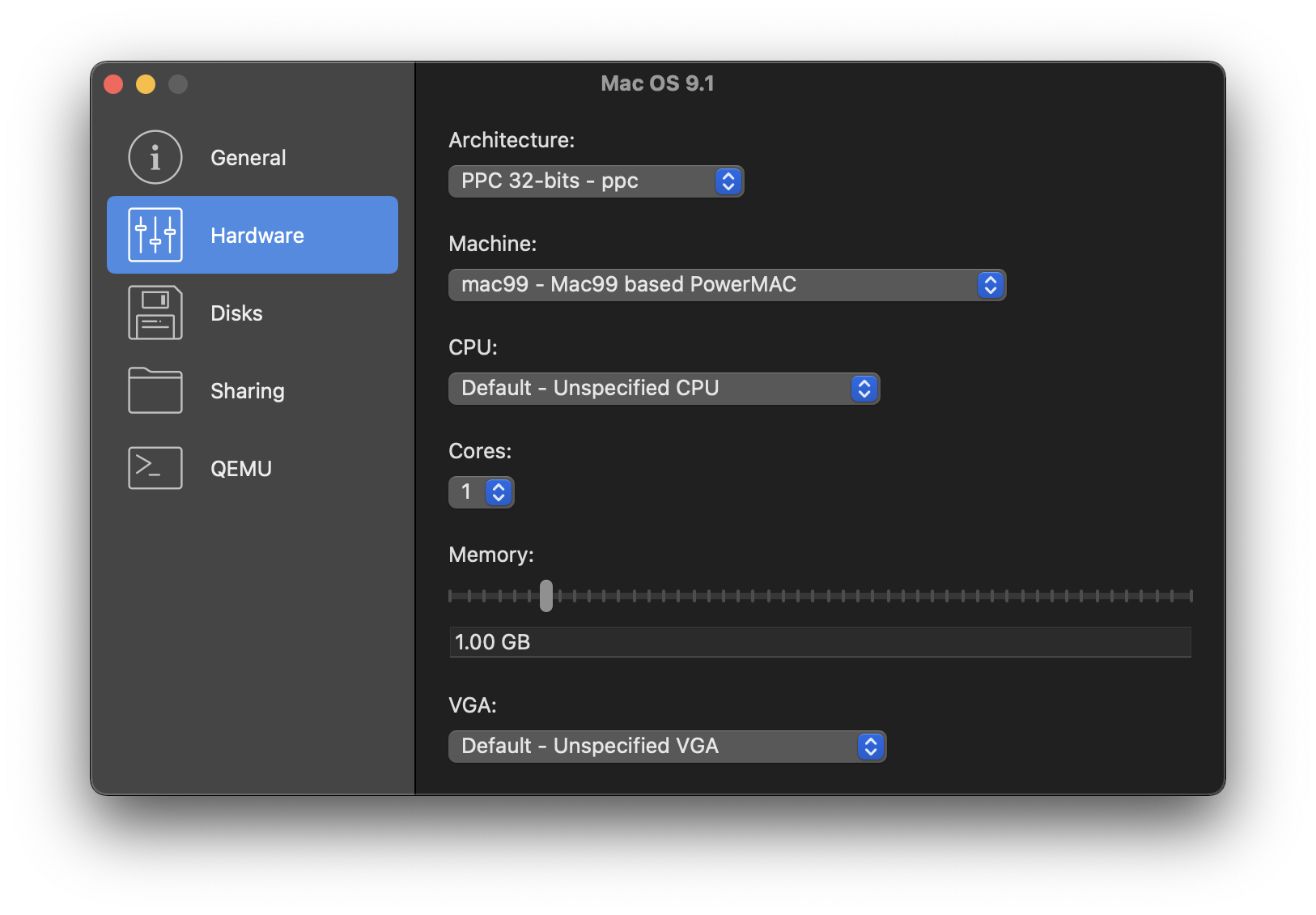Click the Cores: label
1316x915 pixels.
(480, 451)
